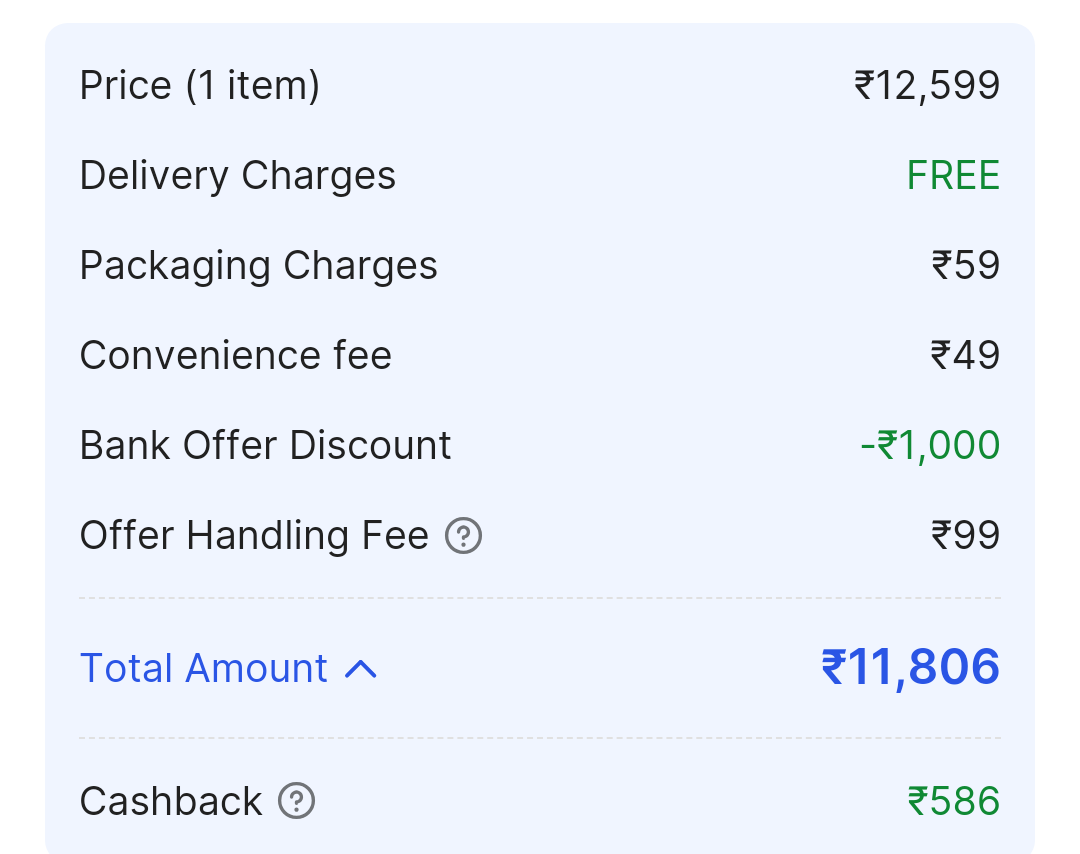The height and width of the screenshot is (854, 1080).
Task: Collapse the Total Amount chevron arrow
Action: 361,669
